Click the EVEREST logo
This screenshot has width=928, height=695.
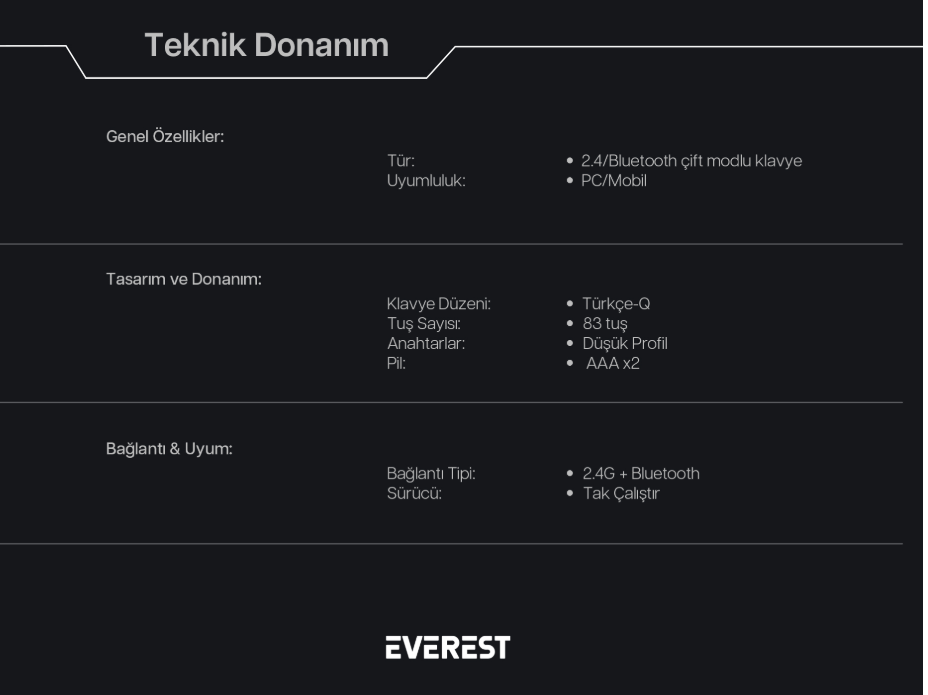tap(447, 647)
